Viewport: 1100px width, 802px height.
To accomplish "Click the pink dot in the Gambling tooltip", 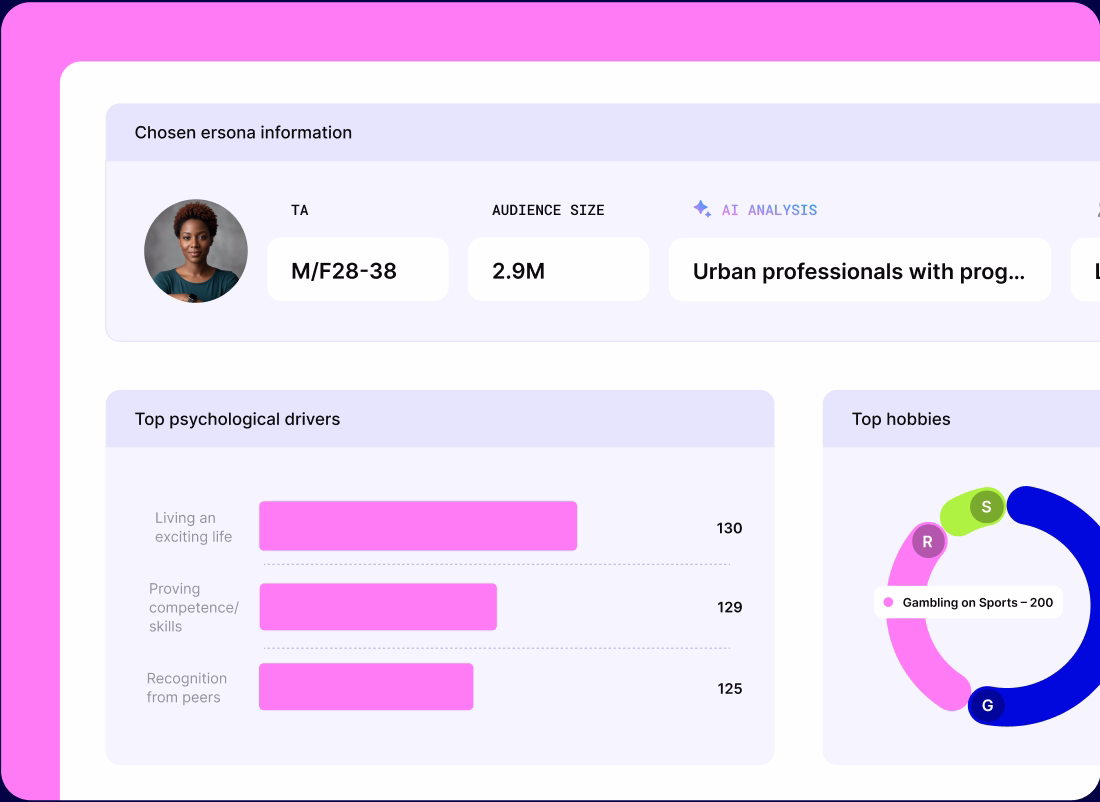I will click(888, 602).
